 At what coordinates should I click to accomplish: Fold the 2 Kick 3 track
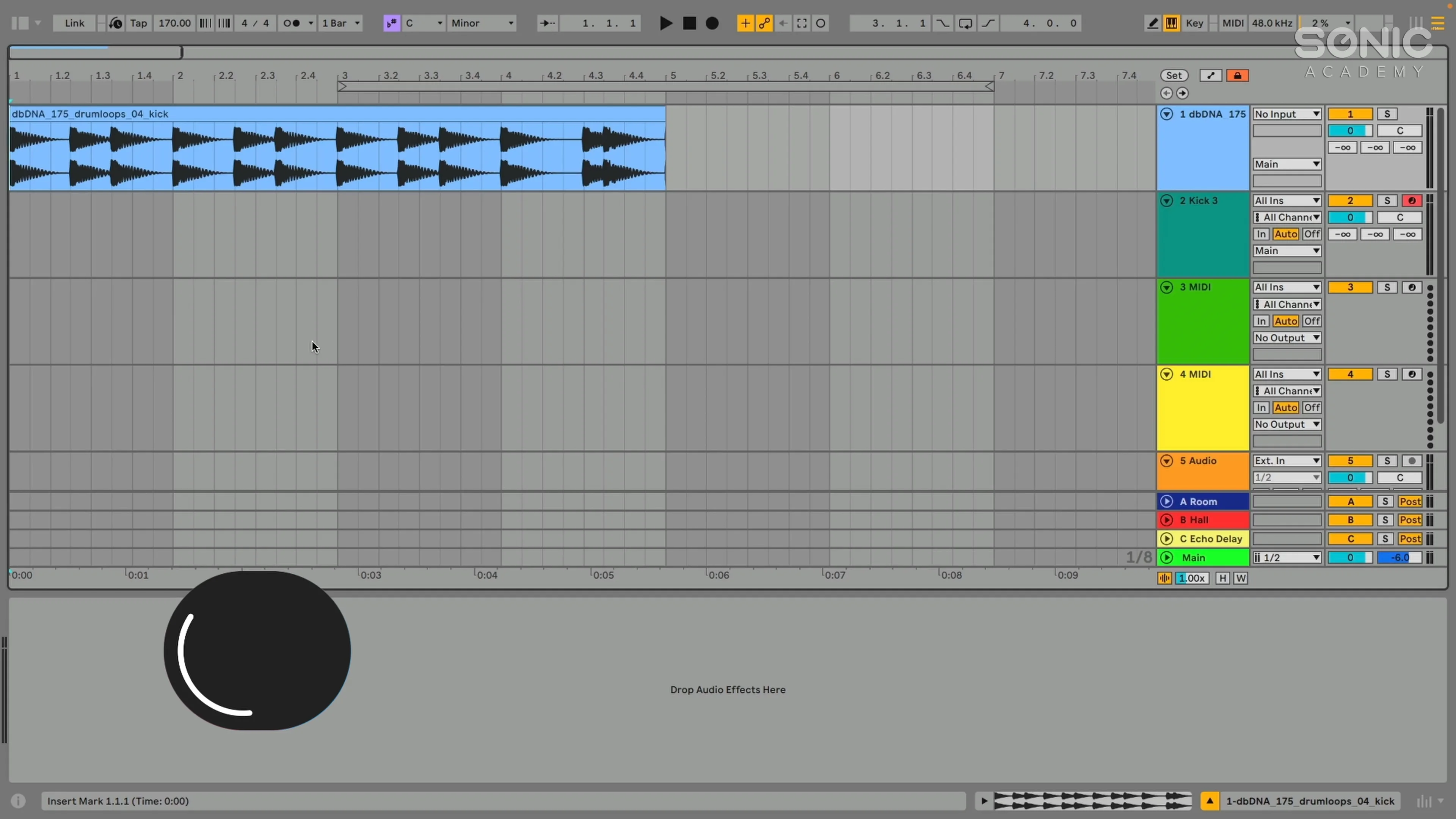[x=1166, y=201]
